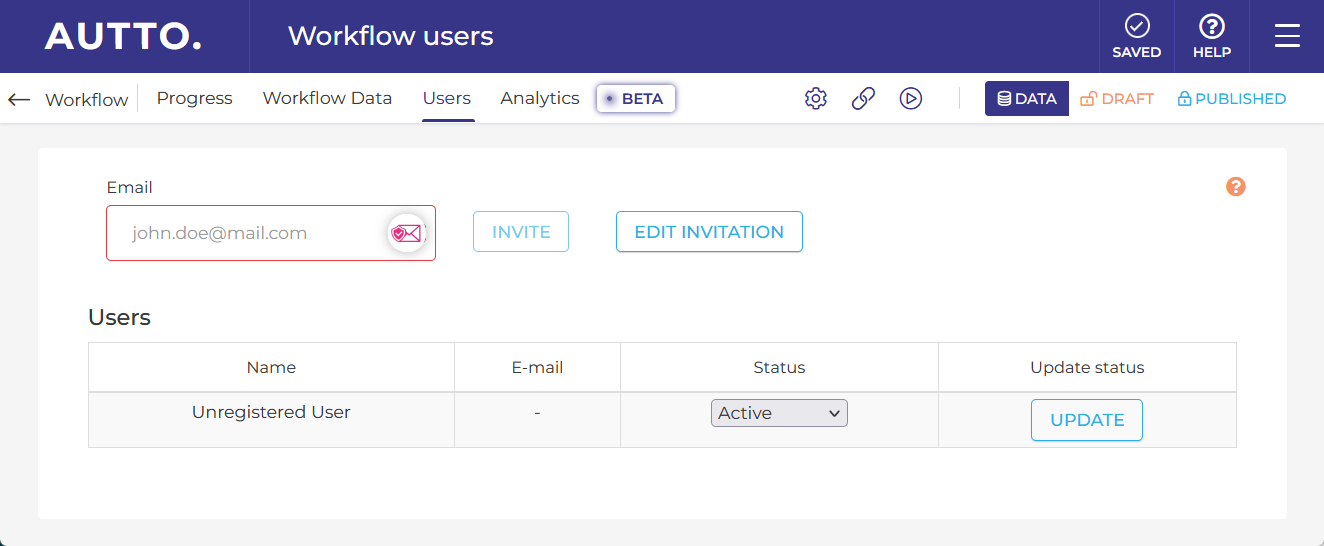Open the hamburger menu

[1287, 36]
